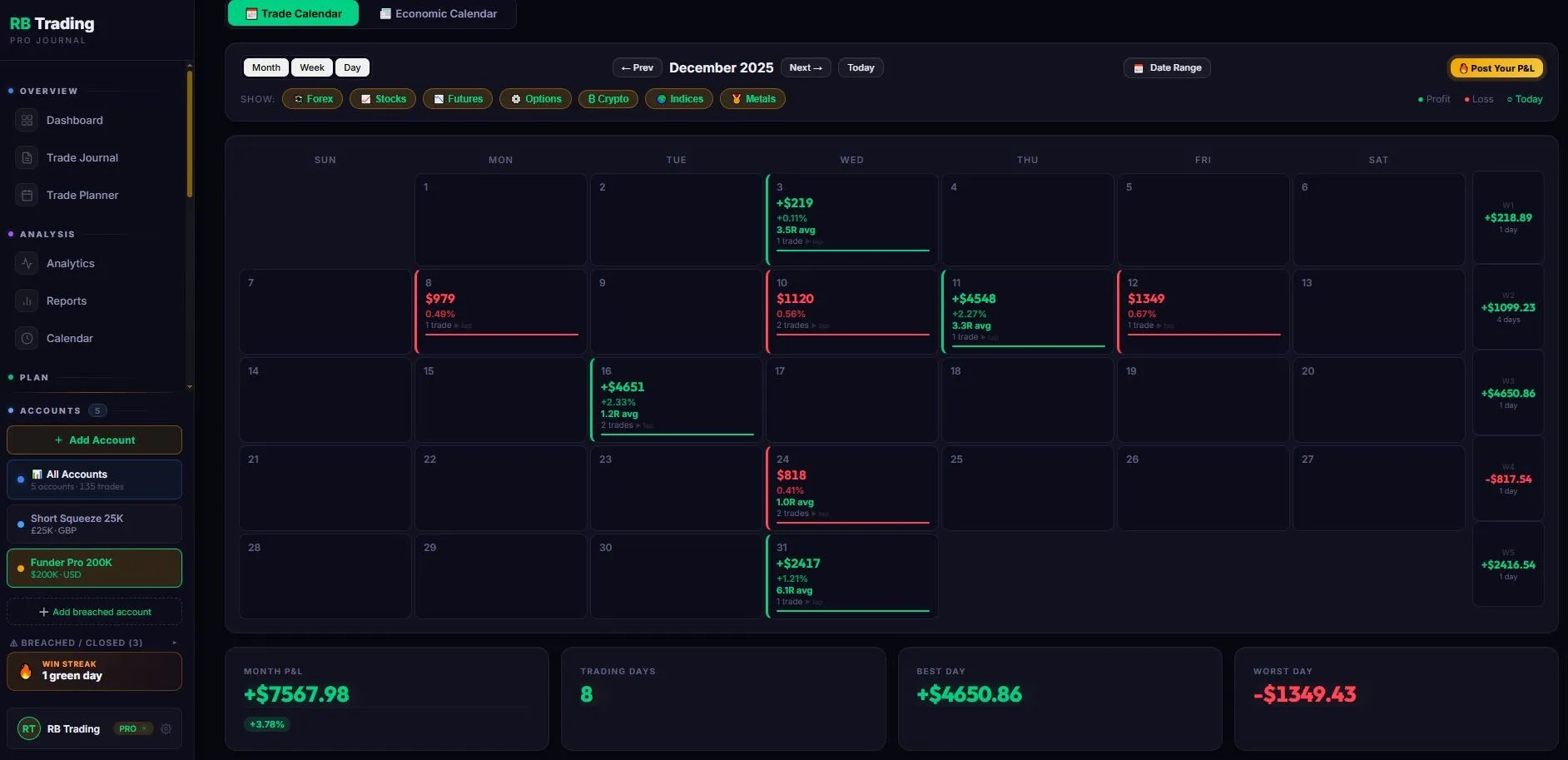Click the sidebar scrollbar
This screenshot has width=1568, height=760.
190,133
